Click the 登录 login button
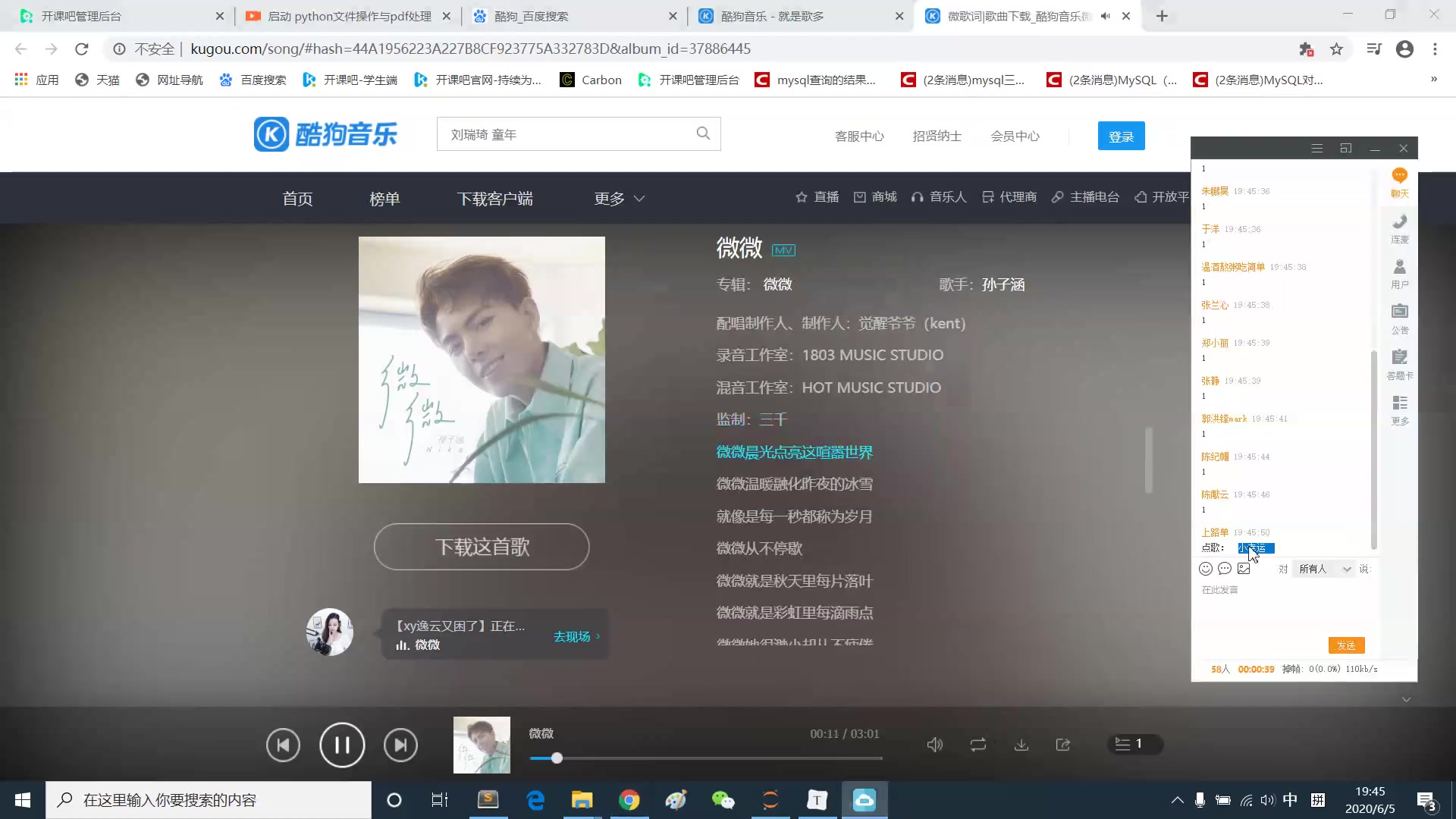The width and height of the screenshot is (1456, 819). point(1121,136)
